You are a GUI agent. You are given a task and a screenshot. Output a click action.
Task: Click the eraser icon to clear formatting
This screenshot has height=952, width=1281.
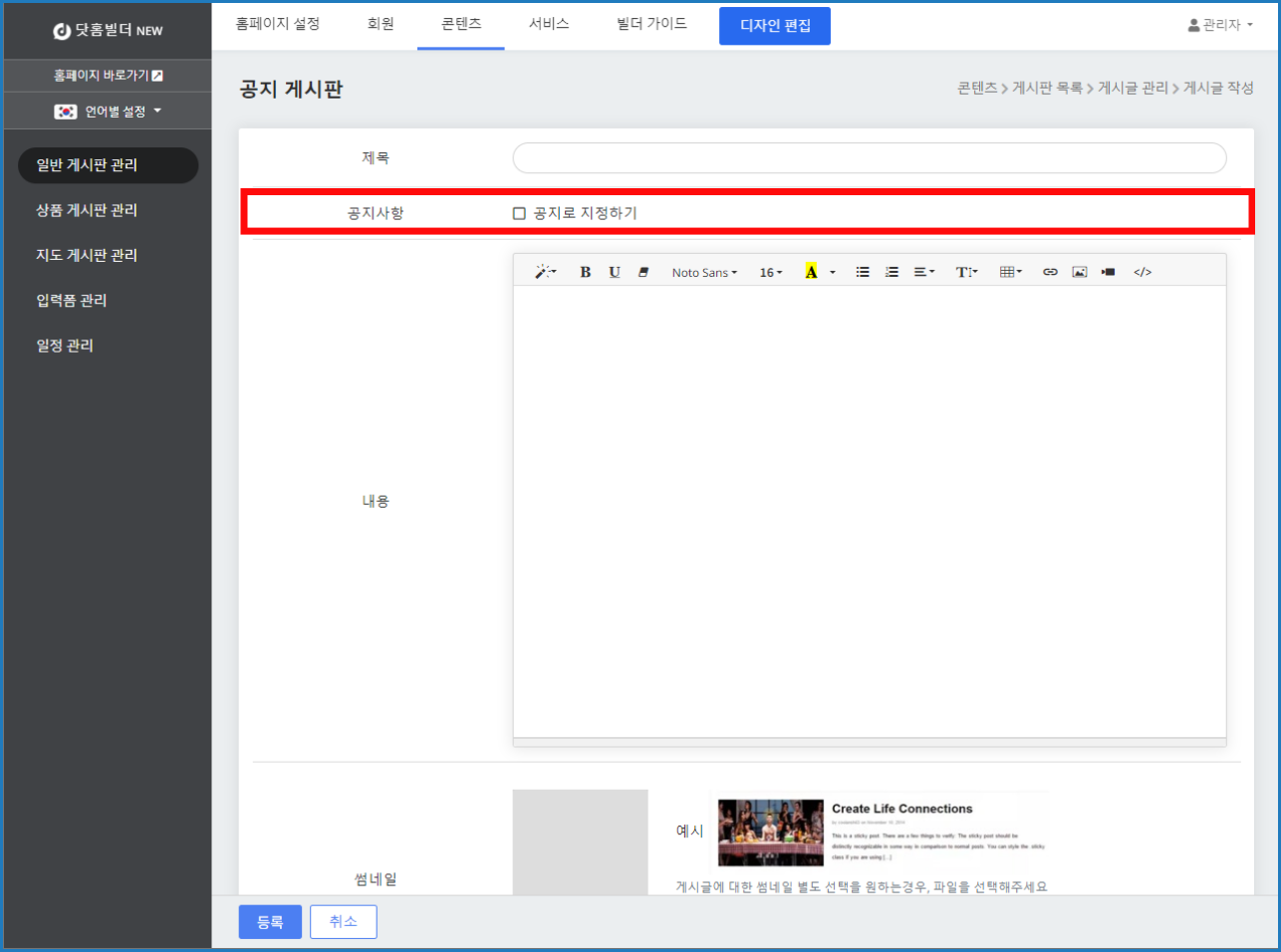point(643,272)
